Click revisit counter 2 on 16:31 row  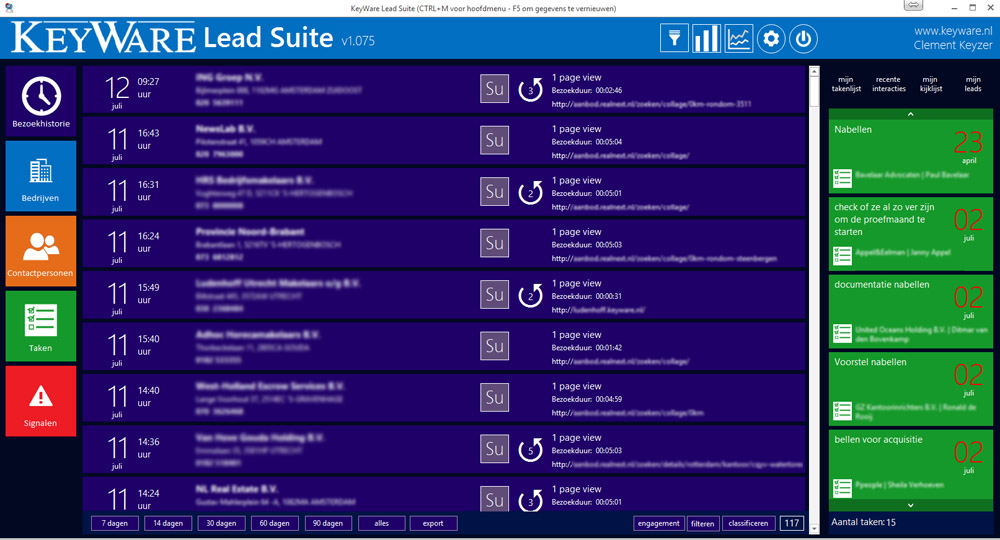pyautogui.click(x=530, y=192)
